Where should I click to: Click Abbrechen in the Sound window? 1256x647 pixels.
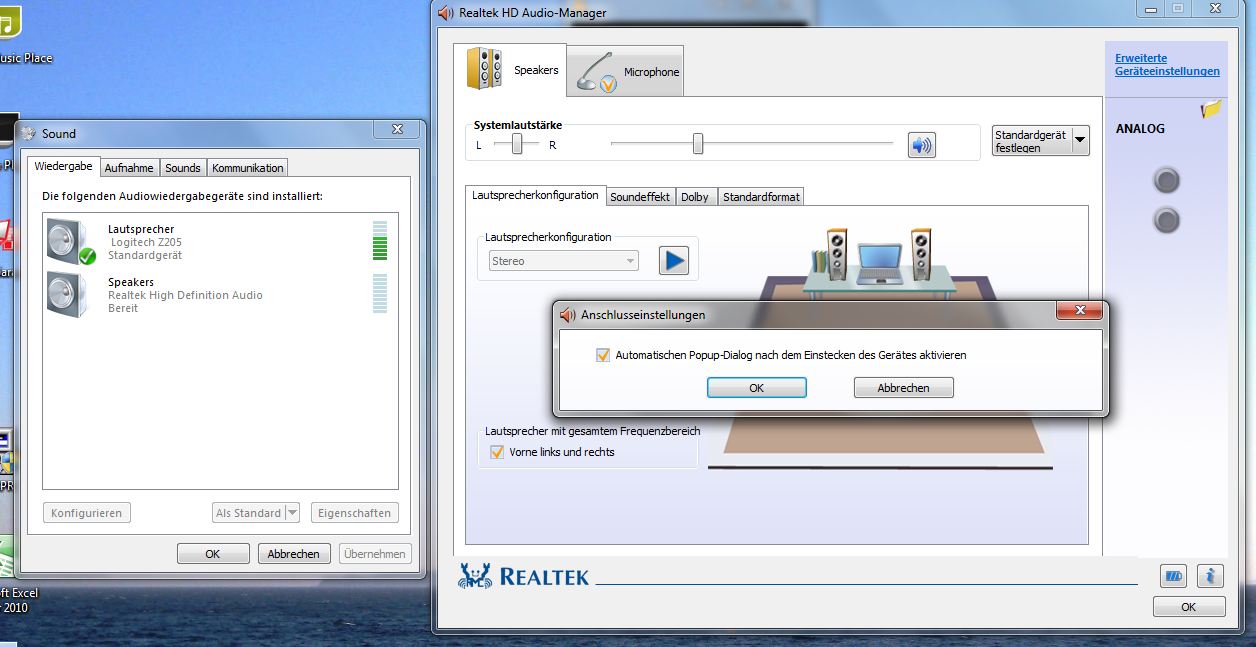(294, 553)
